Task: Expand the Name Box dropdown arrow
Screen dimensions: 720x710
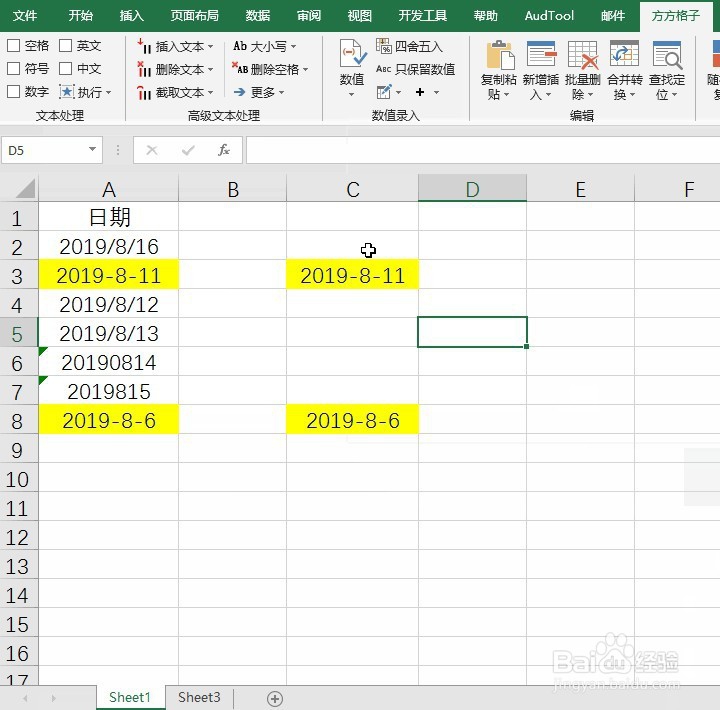Action: point(92,149)
